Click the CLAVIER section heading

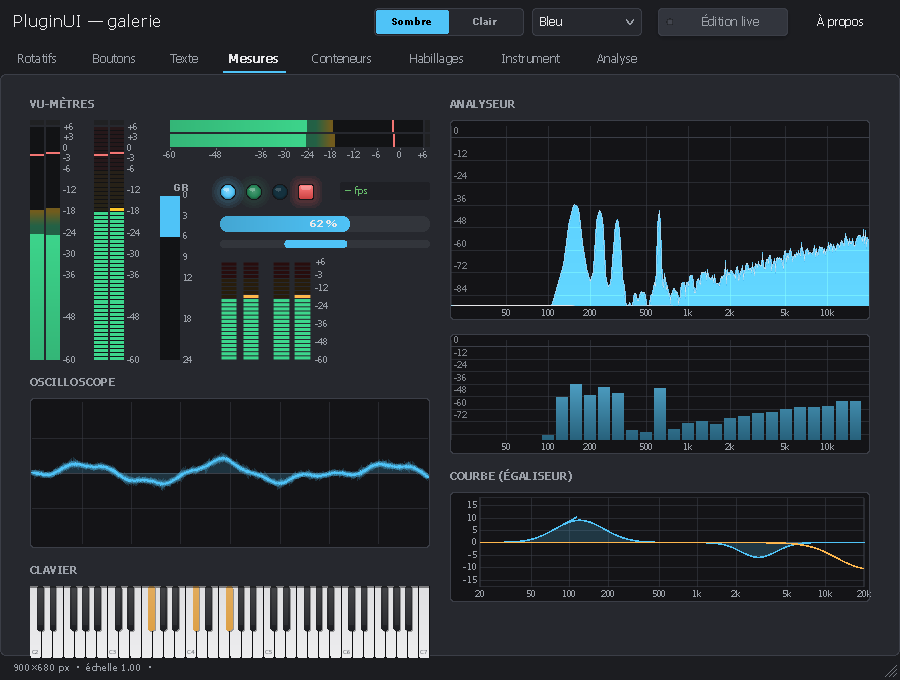click(53, 570)
